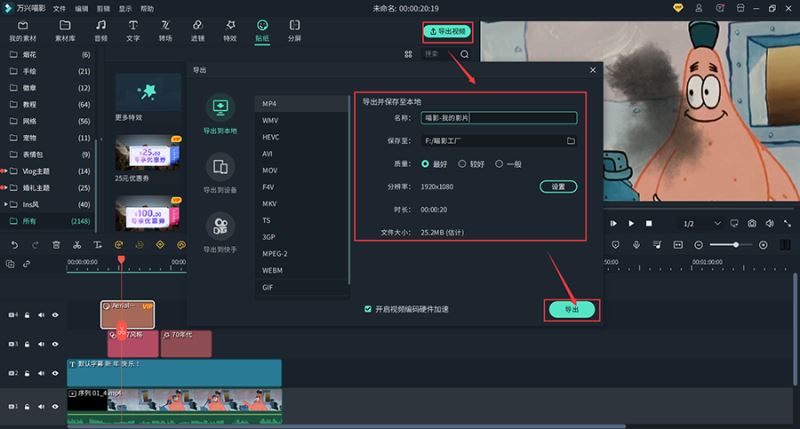Image resolution: width=800 pixels, height=429 pixels.
Task: Toggle visibility eye of track 1
Action: click(55, 407)
